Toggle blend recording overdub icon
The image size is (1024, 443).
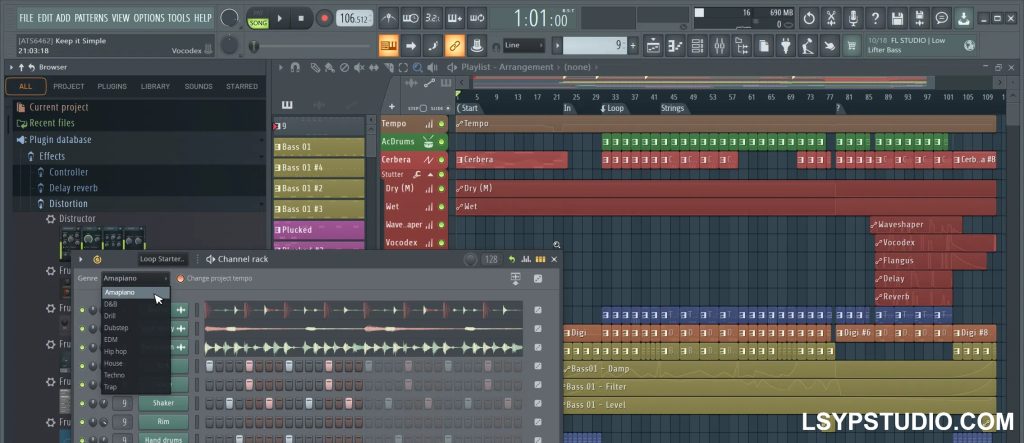[x=455, y=18]
